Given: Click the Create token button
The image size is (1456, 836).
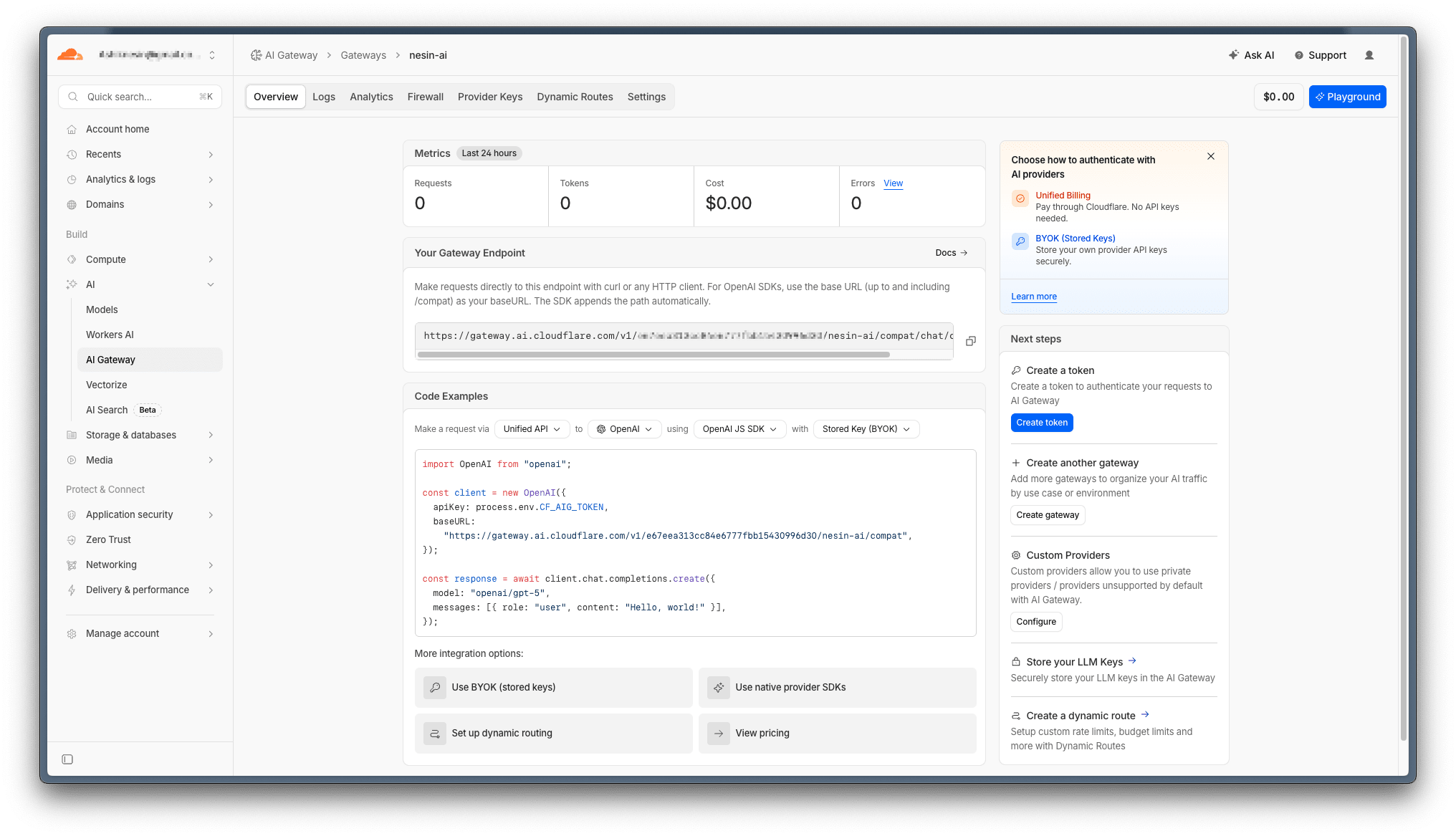Looking at the screenshot, I should pyautogui.click(x=1041, y=423).
